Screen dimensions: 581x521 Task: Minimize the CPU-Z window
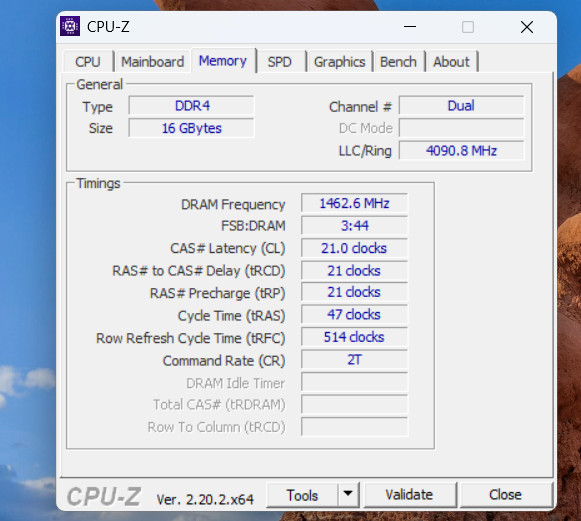pos(410,27)
